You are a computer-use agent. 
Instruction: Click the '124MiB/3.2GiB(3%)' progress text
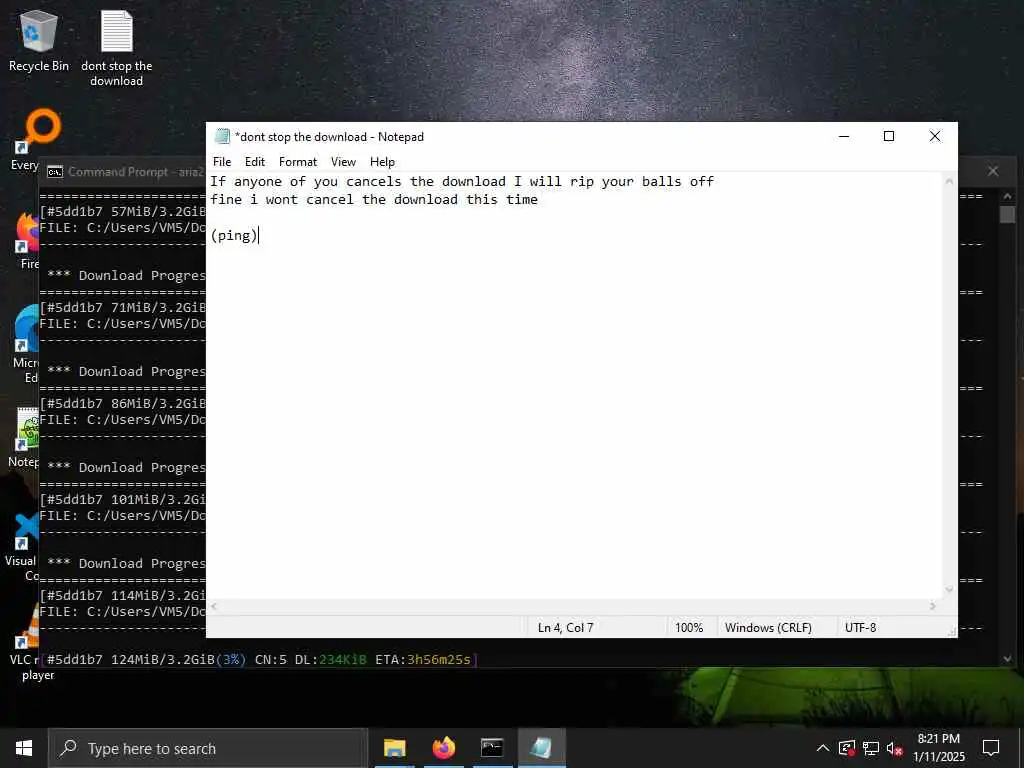click(x=178, y=660)
